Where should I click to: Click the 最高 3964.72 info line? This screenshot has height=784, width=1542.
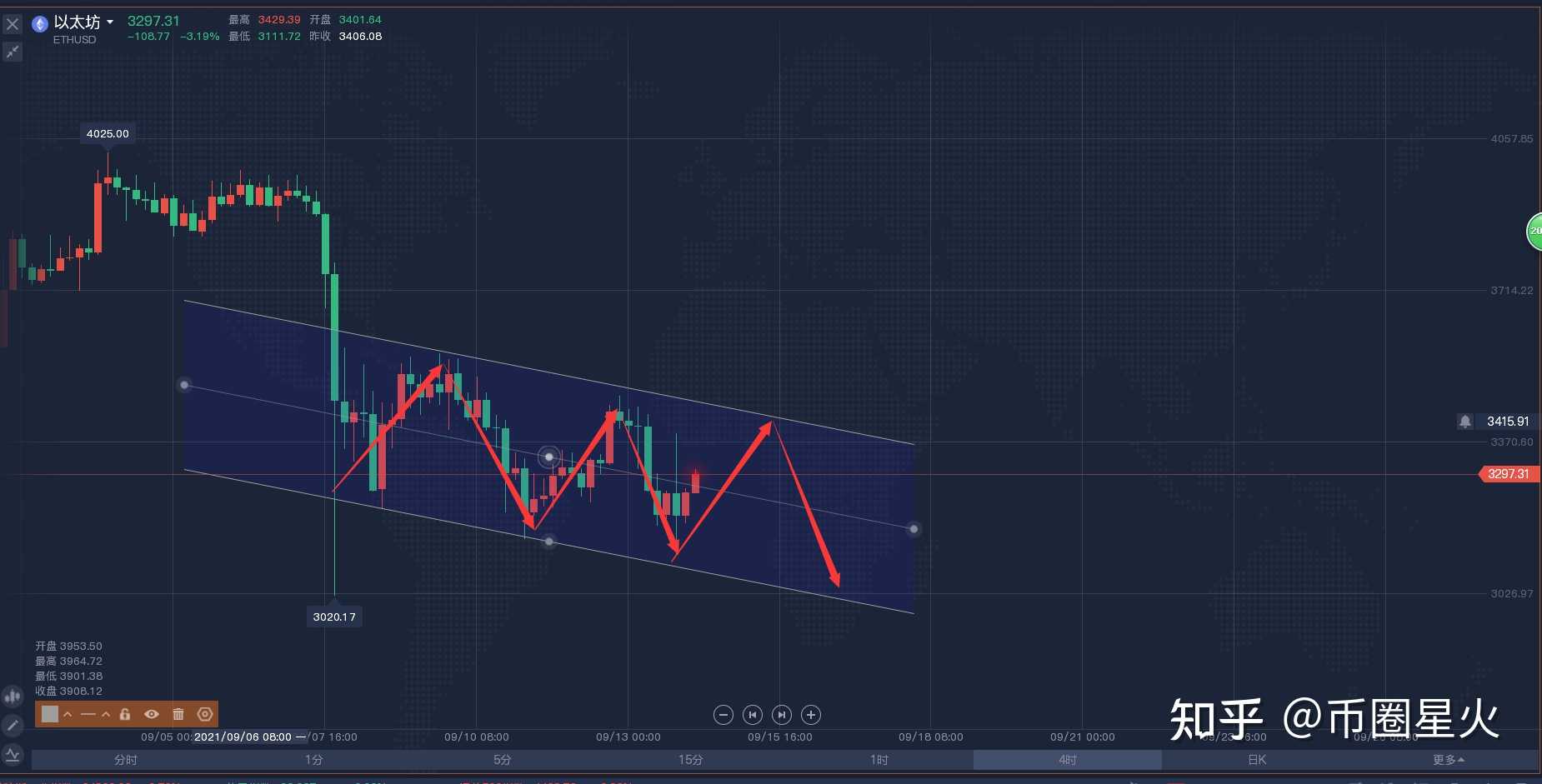click(68, 662)
